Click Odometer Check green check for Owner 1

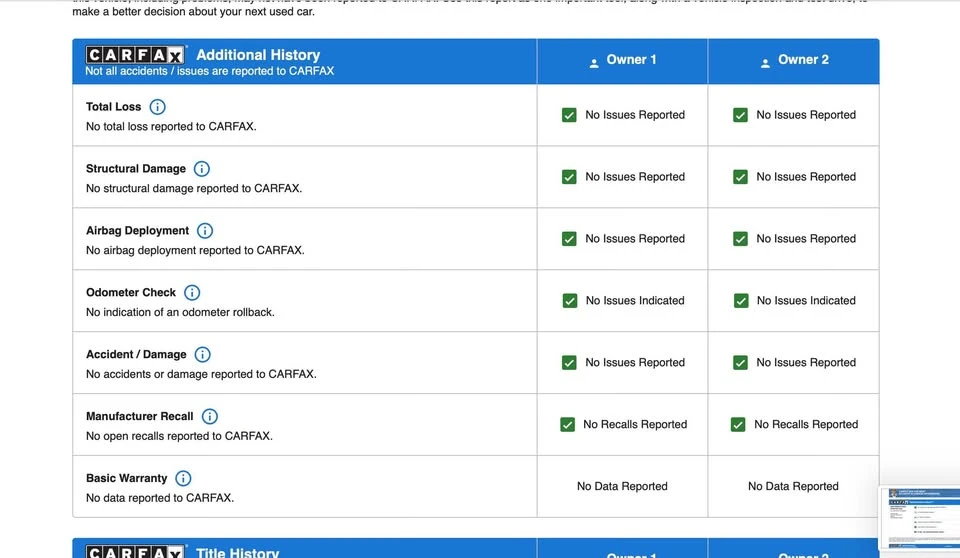[569, 301]
